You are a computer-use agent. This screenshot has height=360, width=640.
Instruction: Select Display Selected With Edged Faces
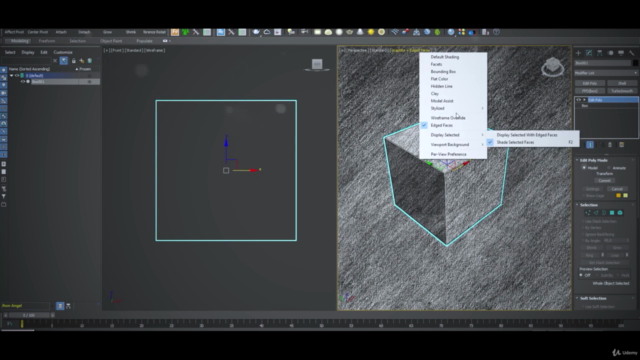(x=527, y=135)
